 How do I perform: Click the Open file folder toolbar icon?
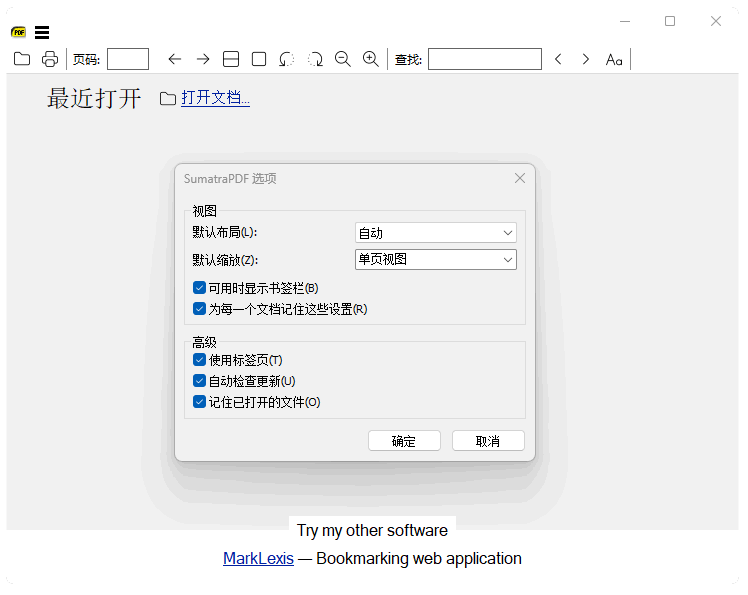pos(21,59)
